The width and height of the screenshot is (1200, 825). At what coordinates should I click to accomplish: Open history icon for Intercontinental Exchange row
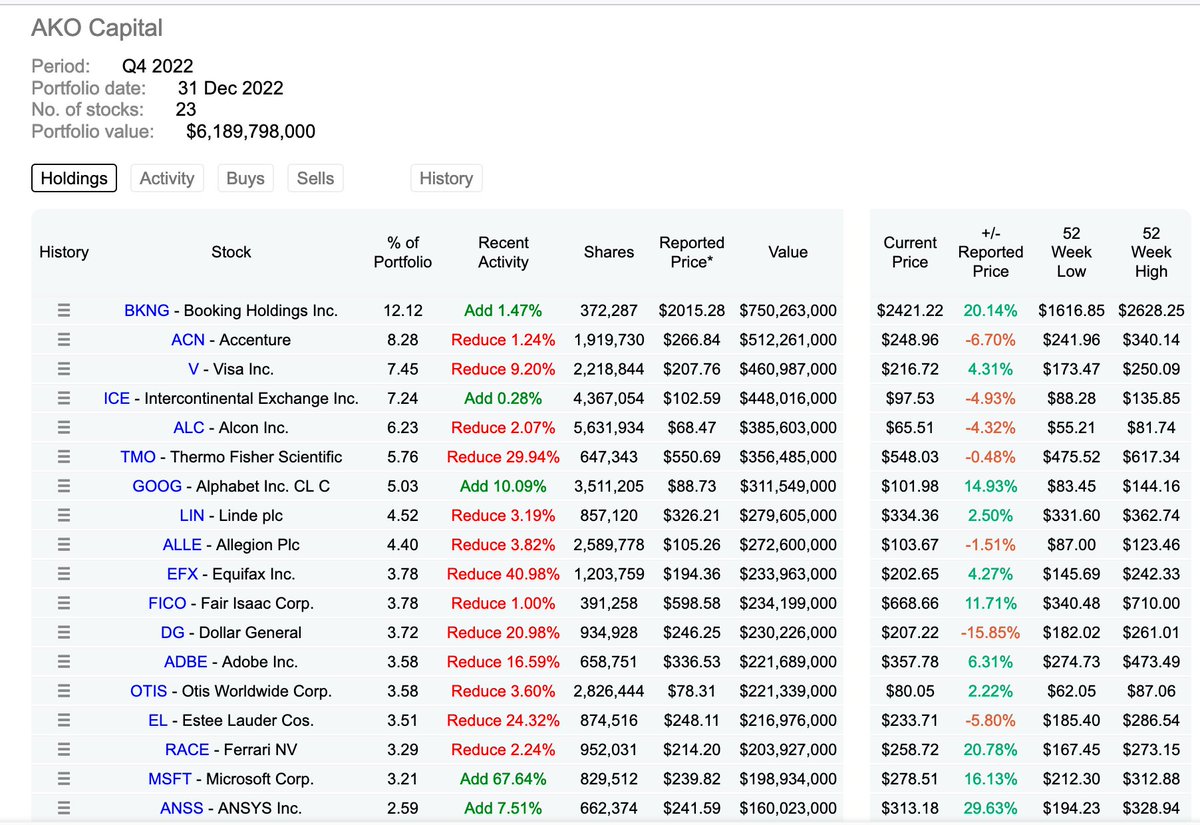64,398
